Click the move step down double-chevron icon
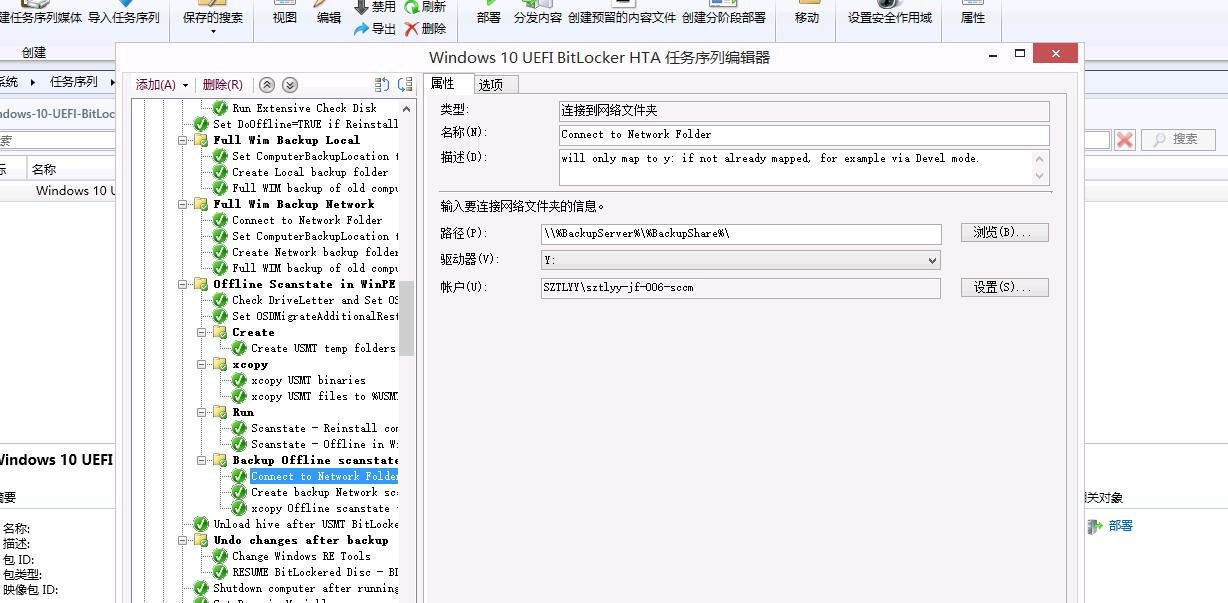The image size is (1228, 603). [x=290, y=85]
